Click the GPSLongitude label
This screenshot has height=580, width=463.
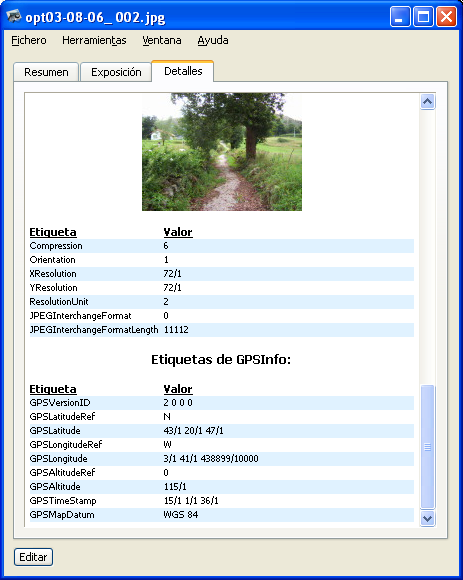[x=58, y=459]
